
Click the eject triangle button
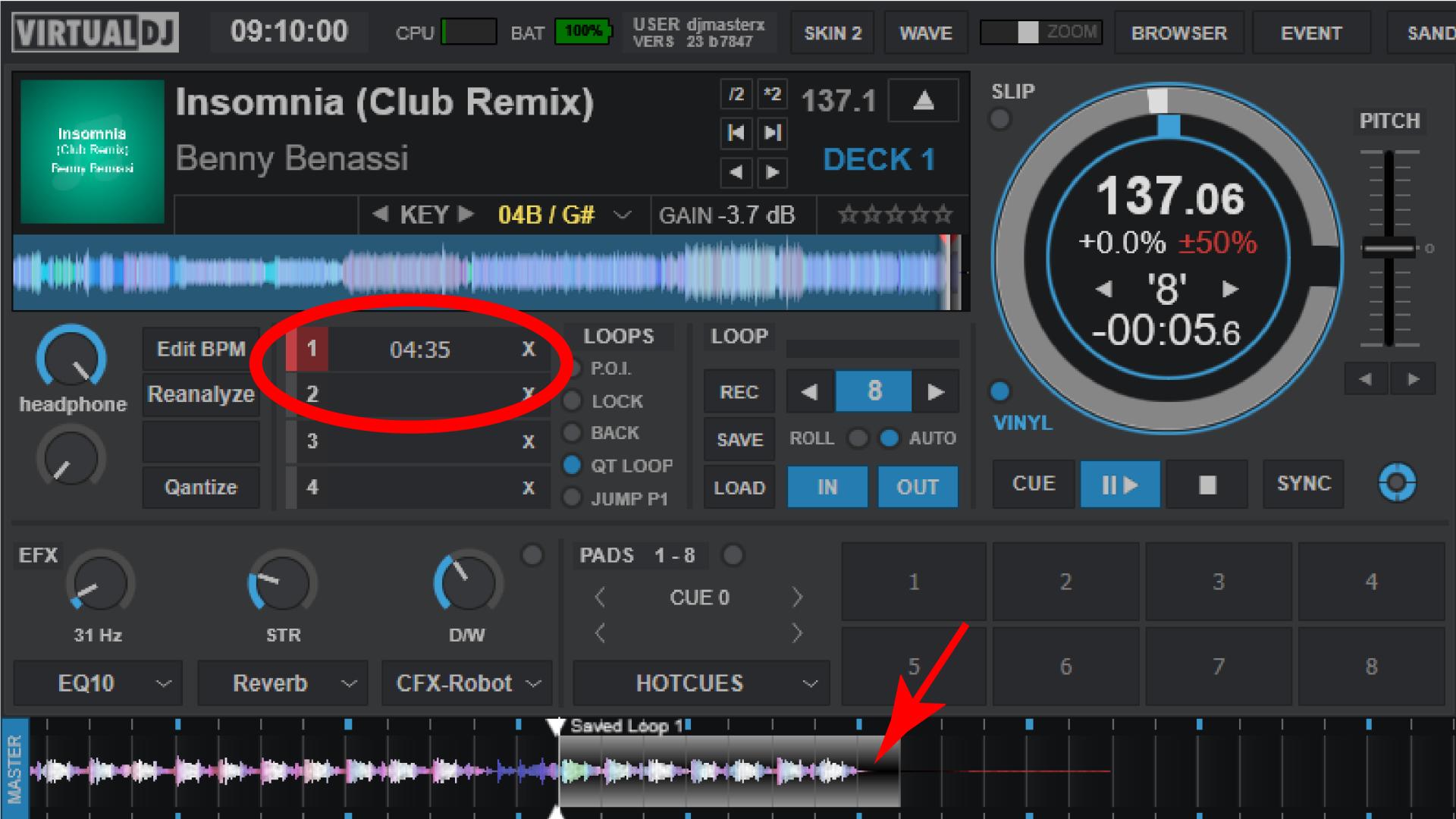pyautogui.click(x=923, y=100)
